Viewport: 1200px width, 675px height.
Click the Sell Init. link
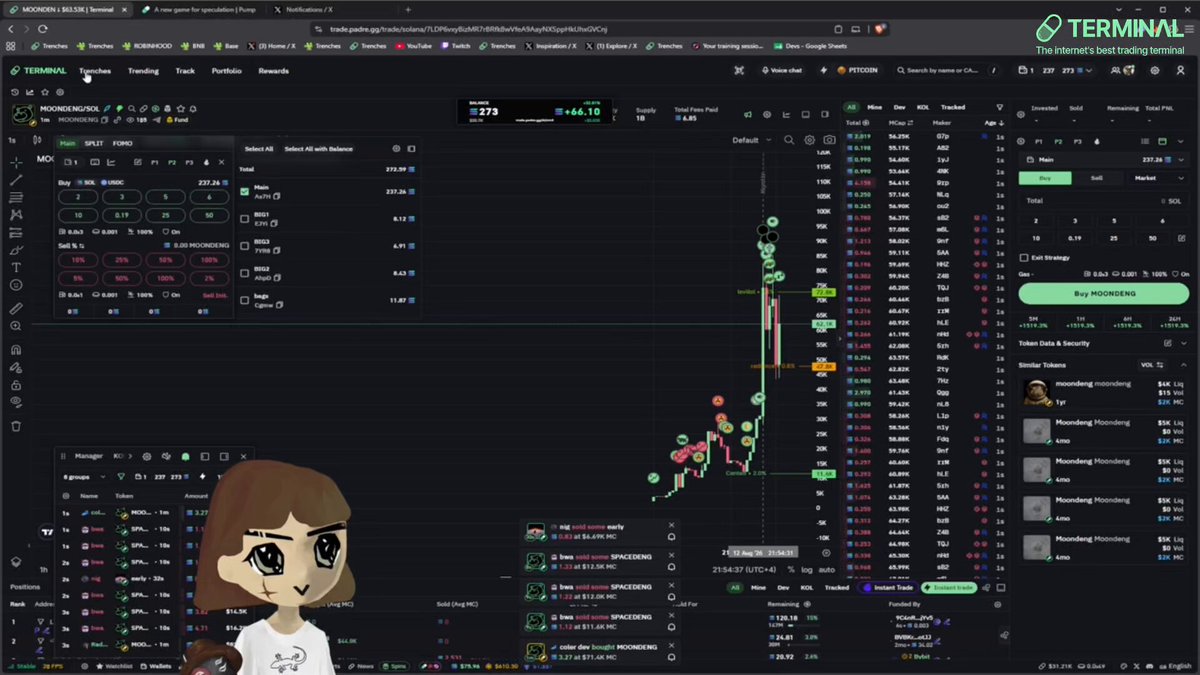click(x=215, y=295)
